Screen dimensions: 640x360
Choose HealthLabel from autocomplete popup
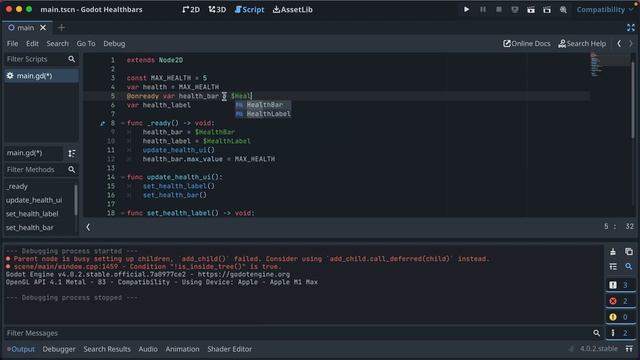263,114
